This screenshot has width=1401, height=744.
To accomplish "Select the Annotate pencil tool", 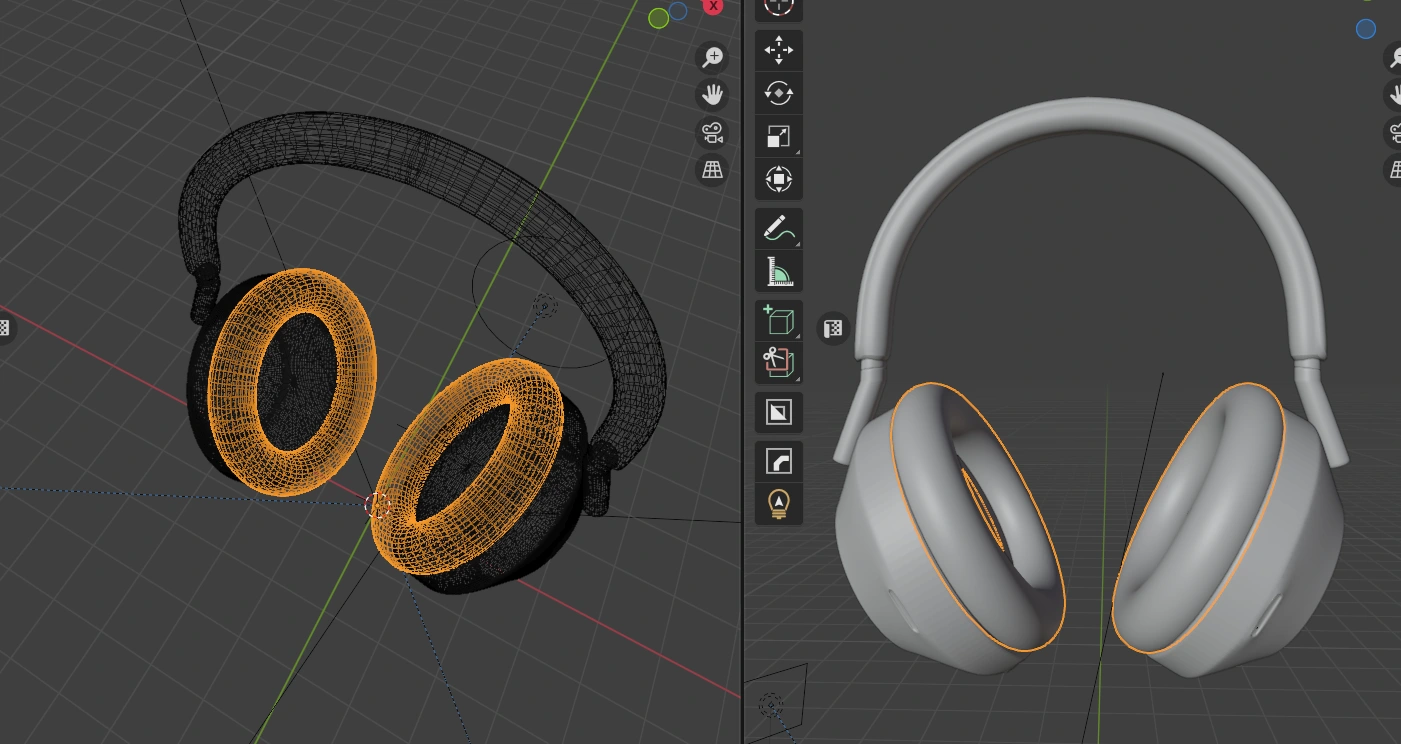I will point(778,229).
